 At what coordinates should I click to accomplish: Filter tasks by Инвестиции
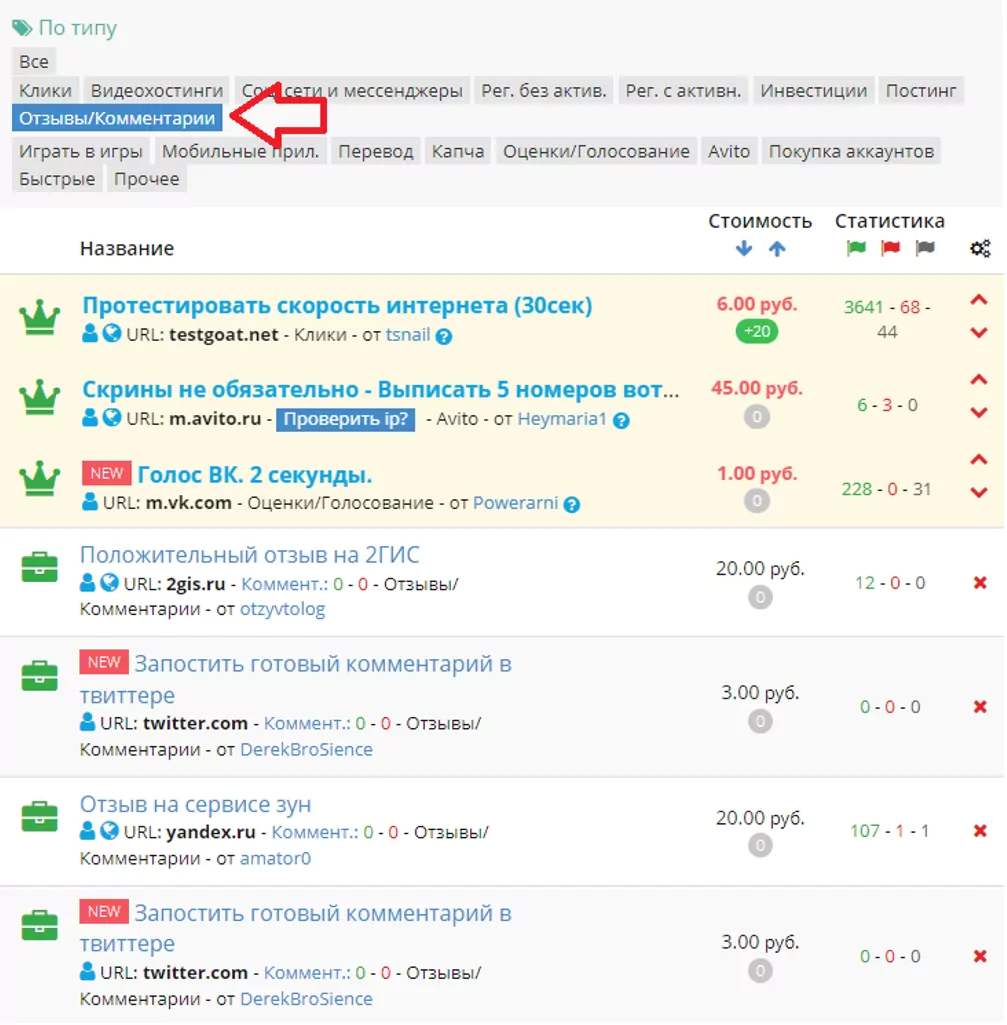click(x=813, y=90)
